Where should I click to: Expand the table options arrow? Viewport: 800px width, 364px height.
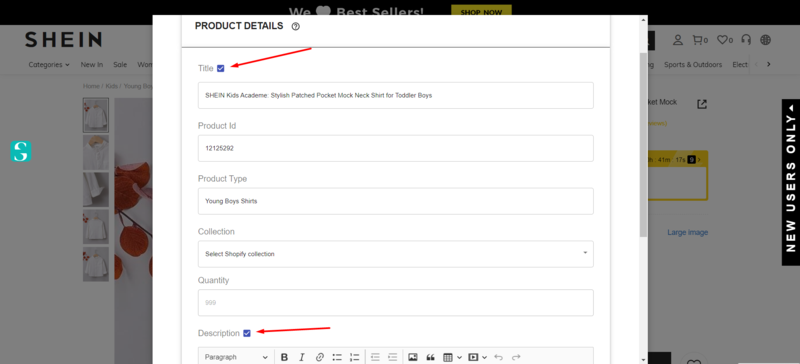(460, 357)
